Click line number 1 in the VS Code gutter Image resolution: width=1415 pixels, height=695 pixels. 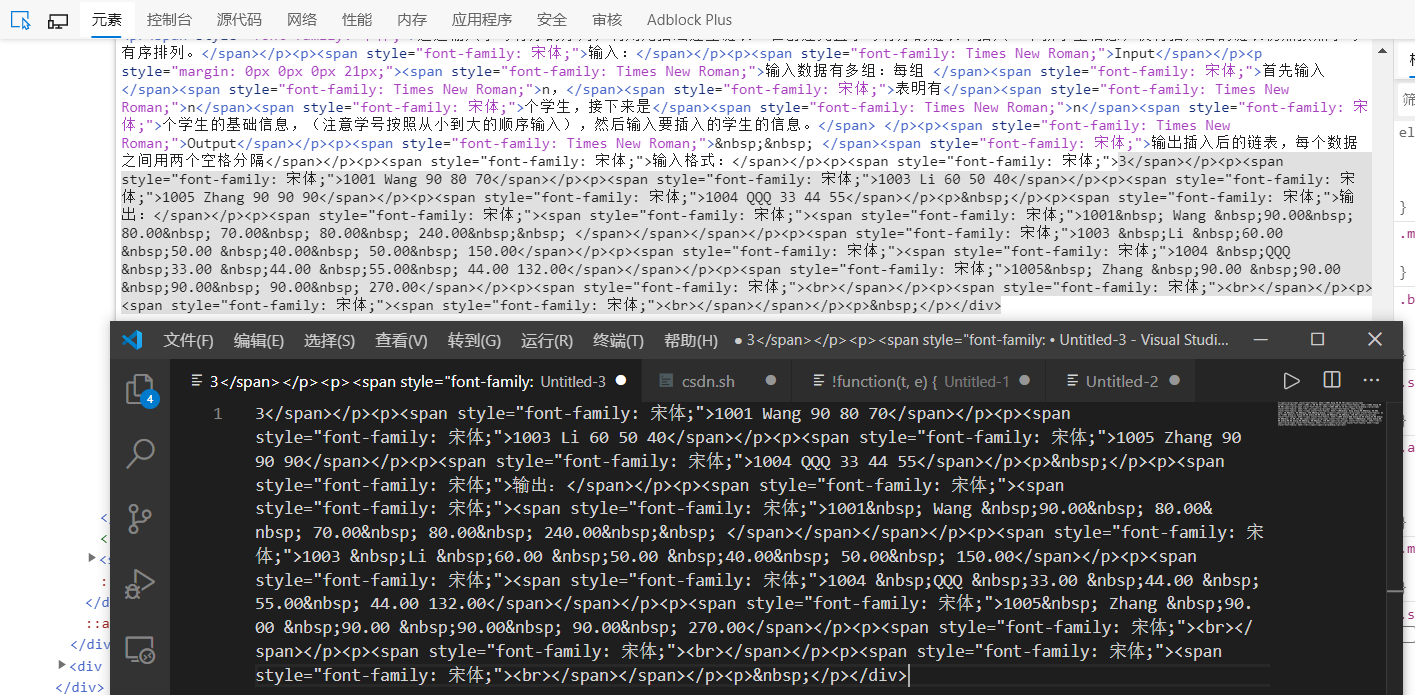[x=218, y=414]
